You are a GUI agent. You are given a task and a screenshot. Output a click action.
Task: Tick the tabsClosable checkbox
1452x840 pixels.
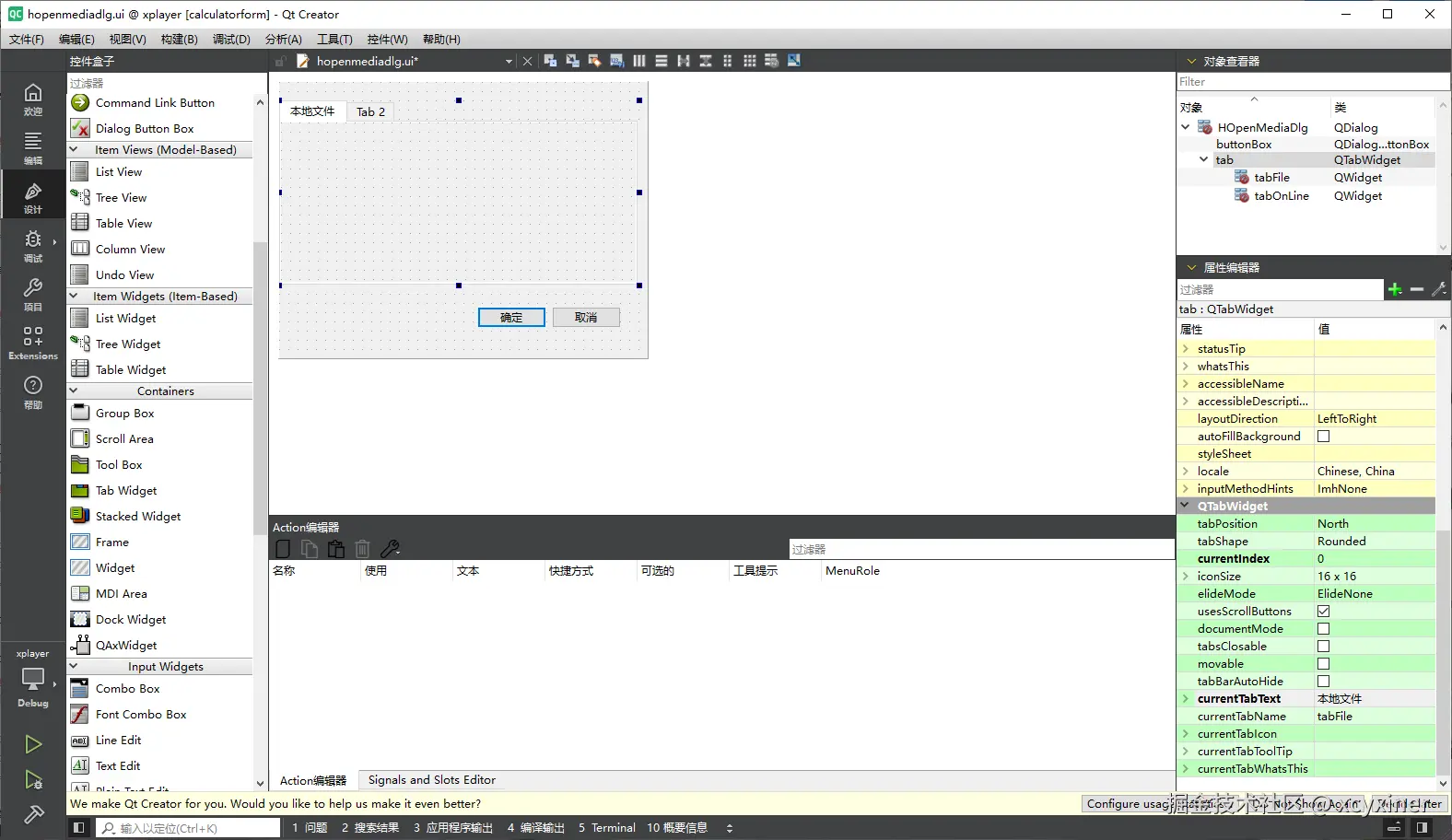point(1323,647)
